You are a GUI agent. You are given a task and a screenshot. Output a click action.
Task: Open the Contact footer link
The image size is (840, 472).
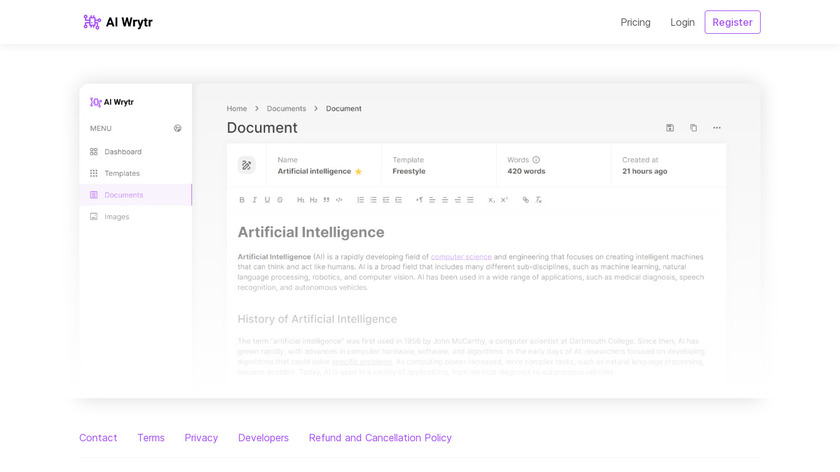click(98, 438)
